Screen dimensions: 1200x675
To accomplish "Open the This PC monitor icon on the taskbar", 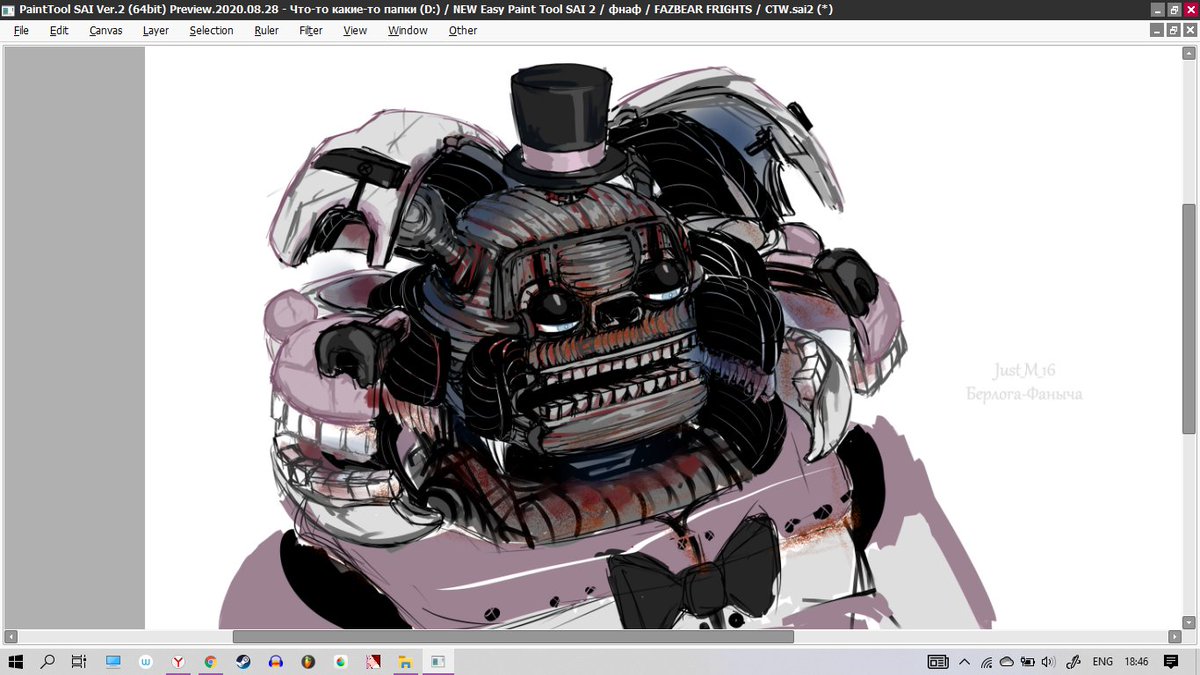I will click(113, 661).
